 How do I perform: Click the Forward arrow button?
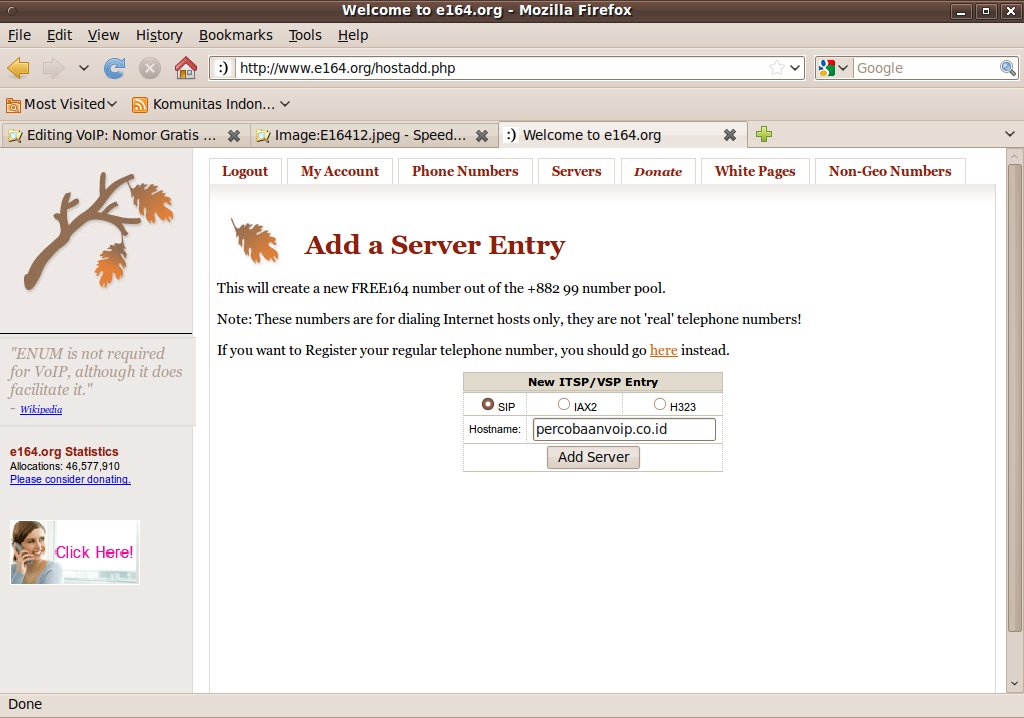tap(54, 68)
